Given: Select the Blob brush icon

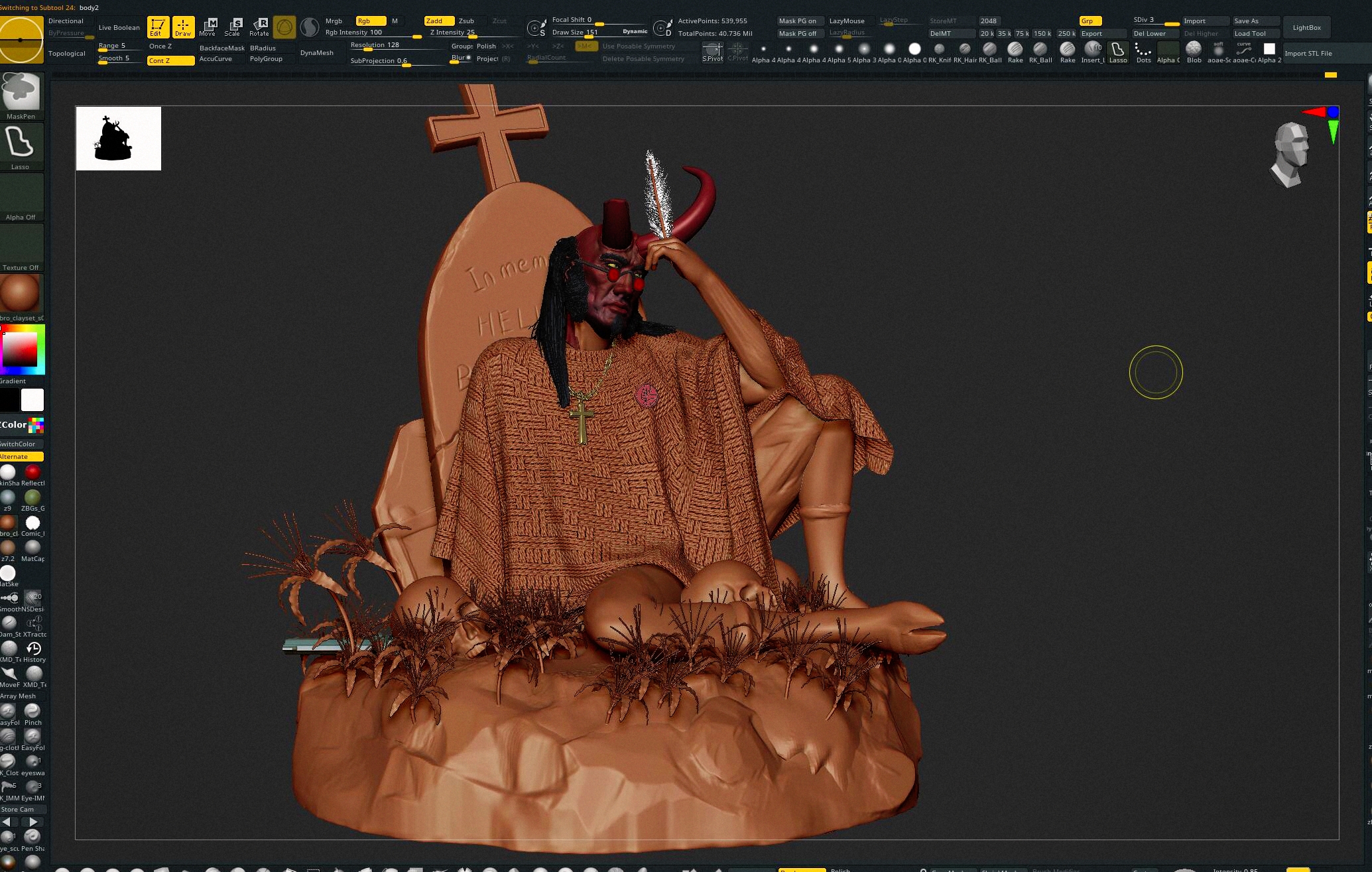Looking at the screenshot, I should pos(1194,52).
